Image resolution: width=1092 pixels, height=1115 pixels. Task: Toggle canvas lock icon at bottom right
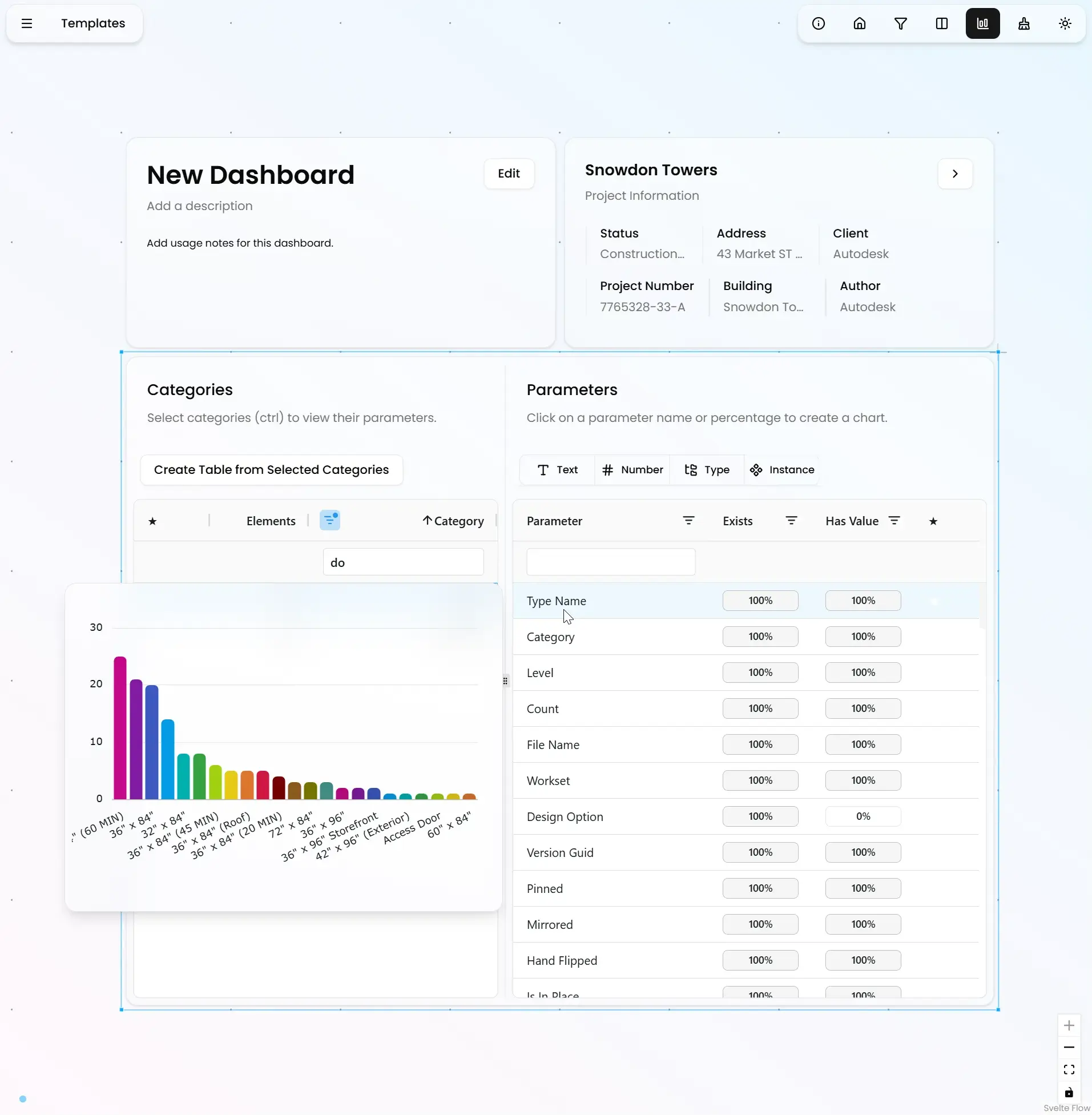(1069, 1092)
